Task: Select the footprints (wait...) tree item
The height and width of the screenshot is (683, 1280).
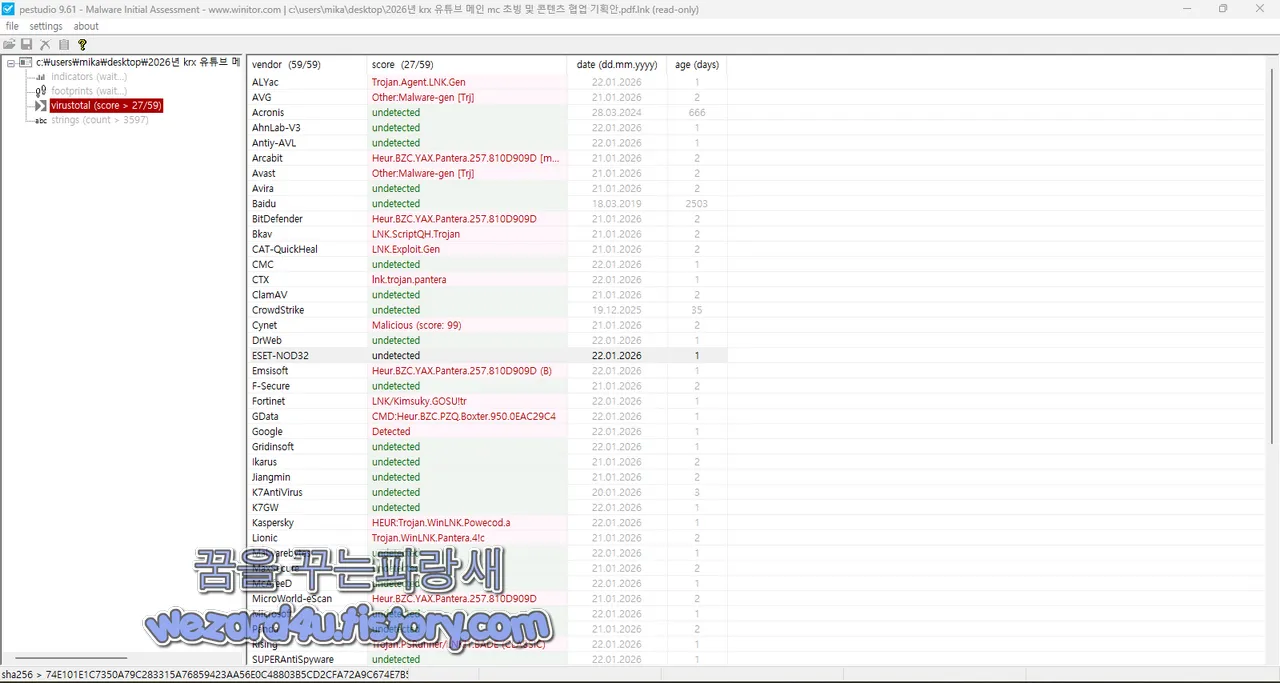Action: (89, 91)
